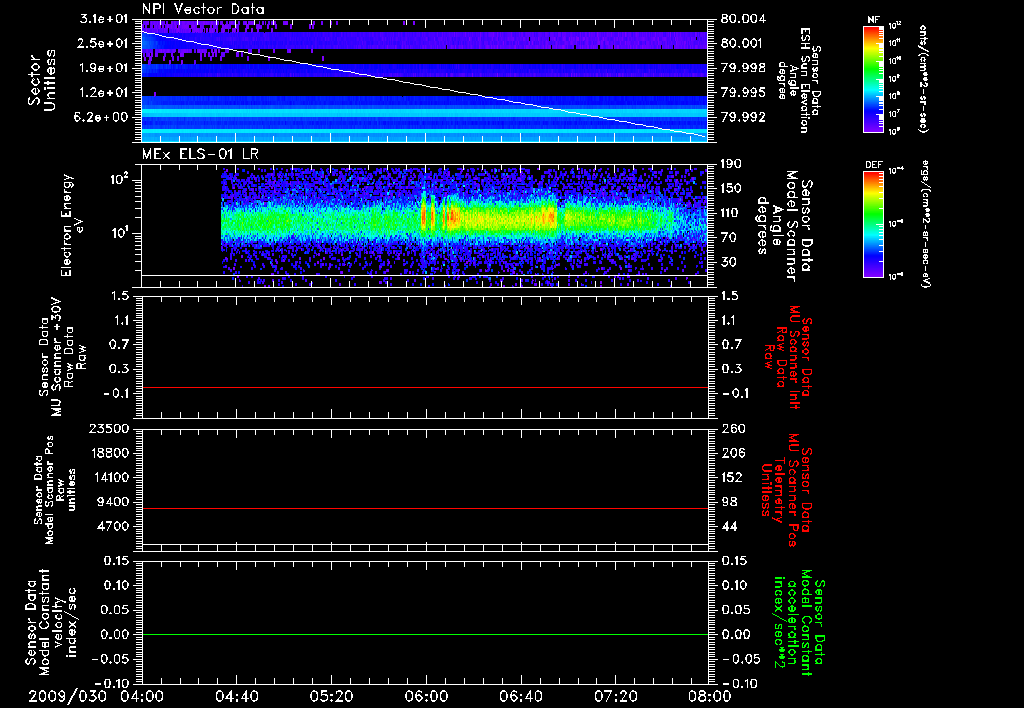Screen dimensions: 1024x708
Task: Click the Model Scanner Angle degrees axis title
Action: click(784, 225)
